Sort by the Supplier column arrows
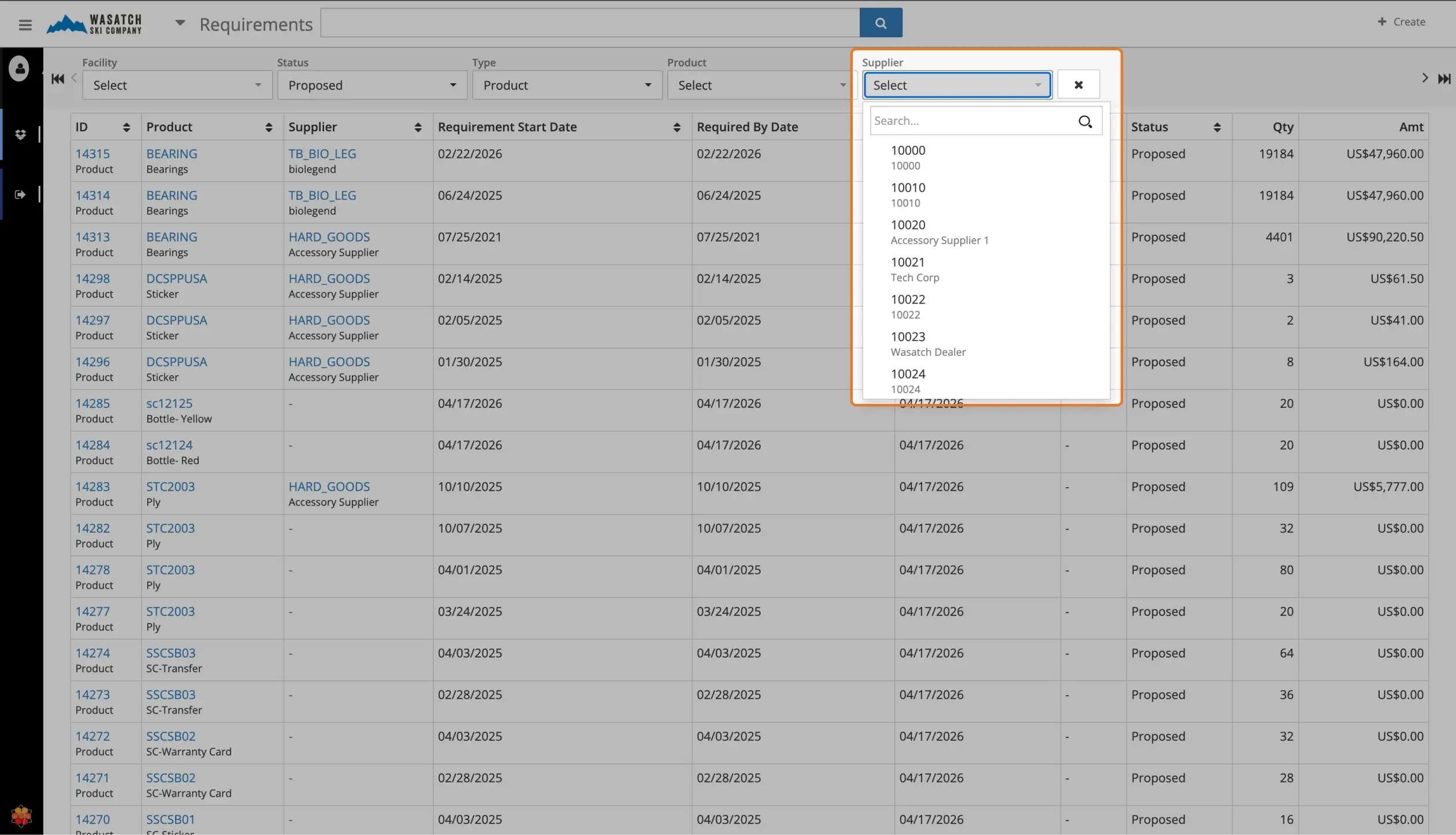Viewport: 1456px width, 835px height. pos(418,127)
